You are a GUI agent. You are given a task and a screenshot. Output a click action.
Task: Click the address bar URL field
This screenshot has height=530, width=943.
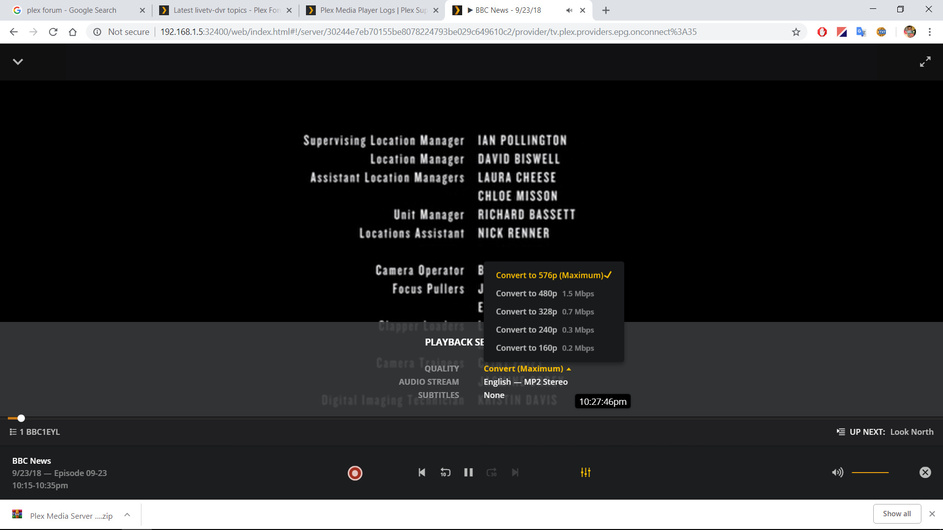[x=428, y=32]
